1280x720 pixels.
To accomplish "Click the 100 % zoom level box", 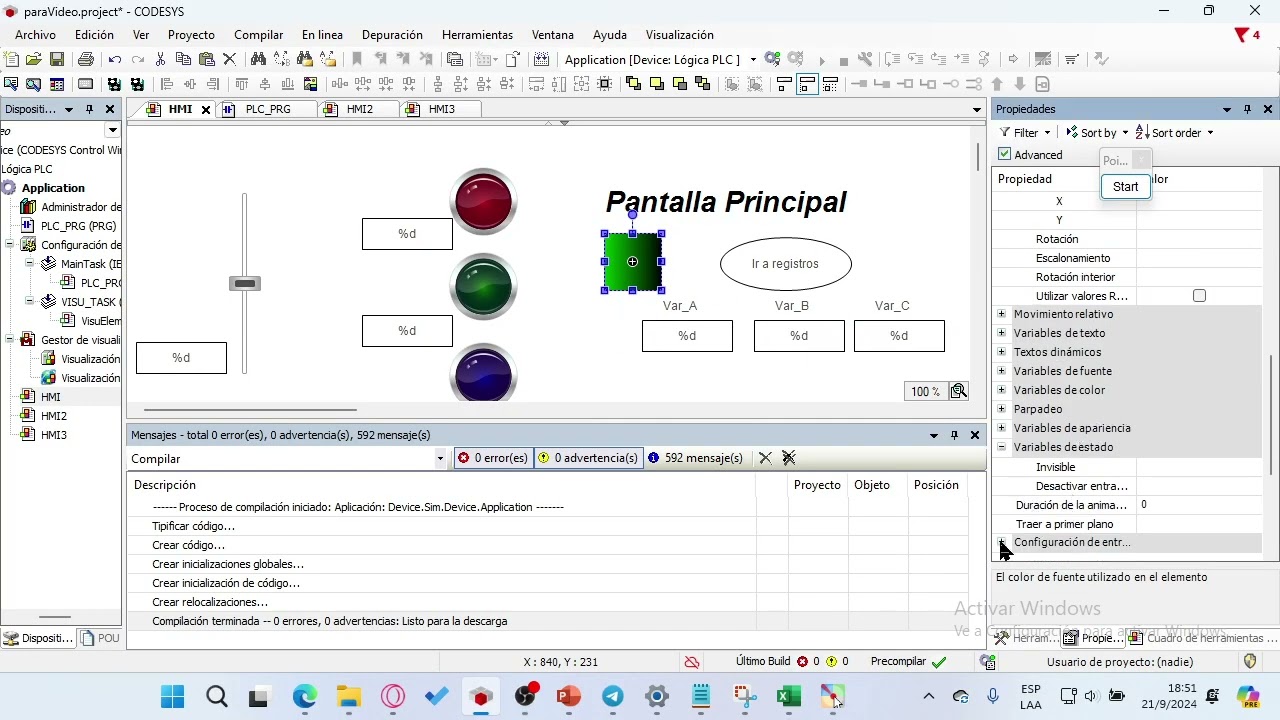I will [x=925, y=391].
